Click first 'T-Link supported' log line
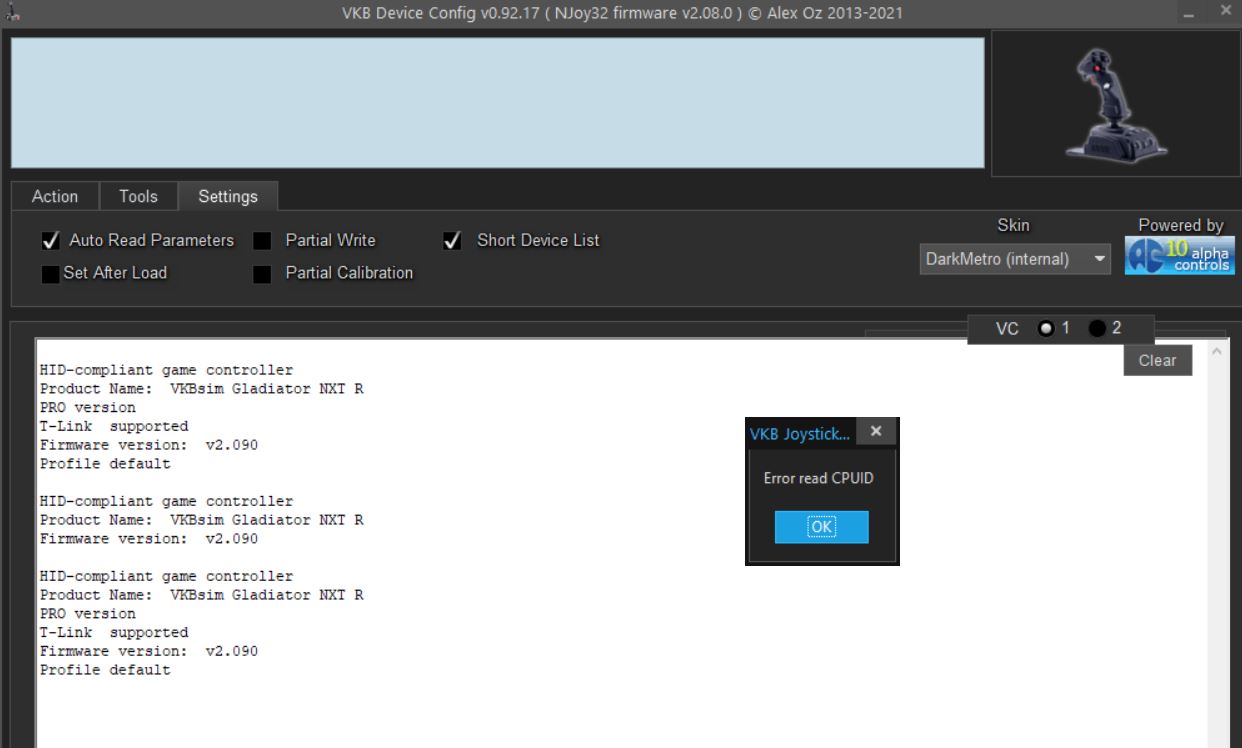This screenshot has width=1242, height=748. coord(114,426)
